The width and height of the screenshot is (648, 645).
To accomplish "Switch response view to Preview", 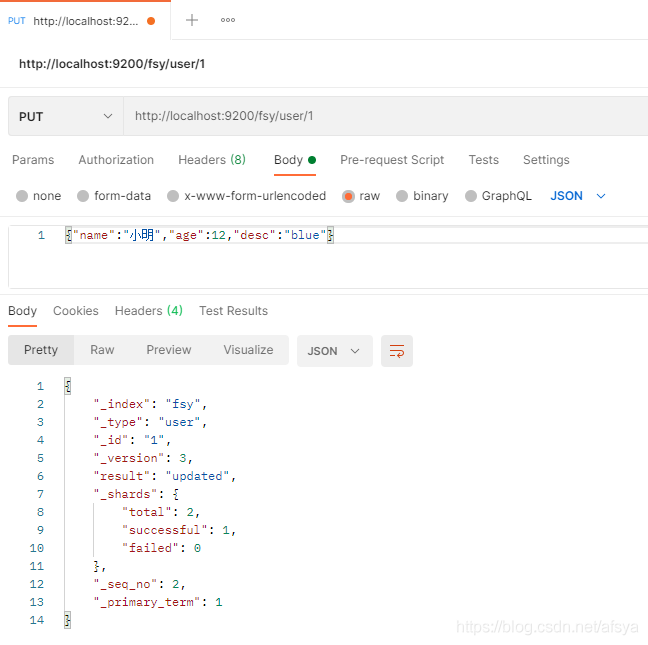I will (169, 350).
